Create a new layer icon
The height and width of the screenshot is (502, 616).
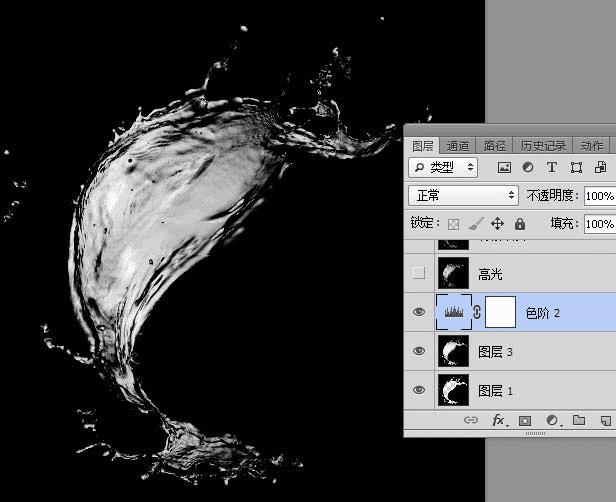[x=605, y=421]
